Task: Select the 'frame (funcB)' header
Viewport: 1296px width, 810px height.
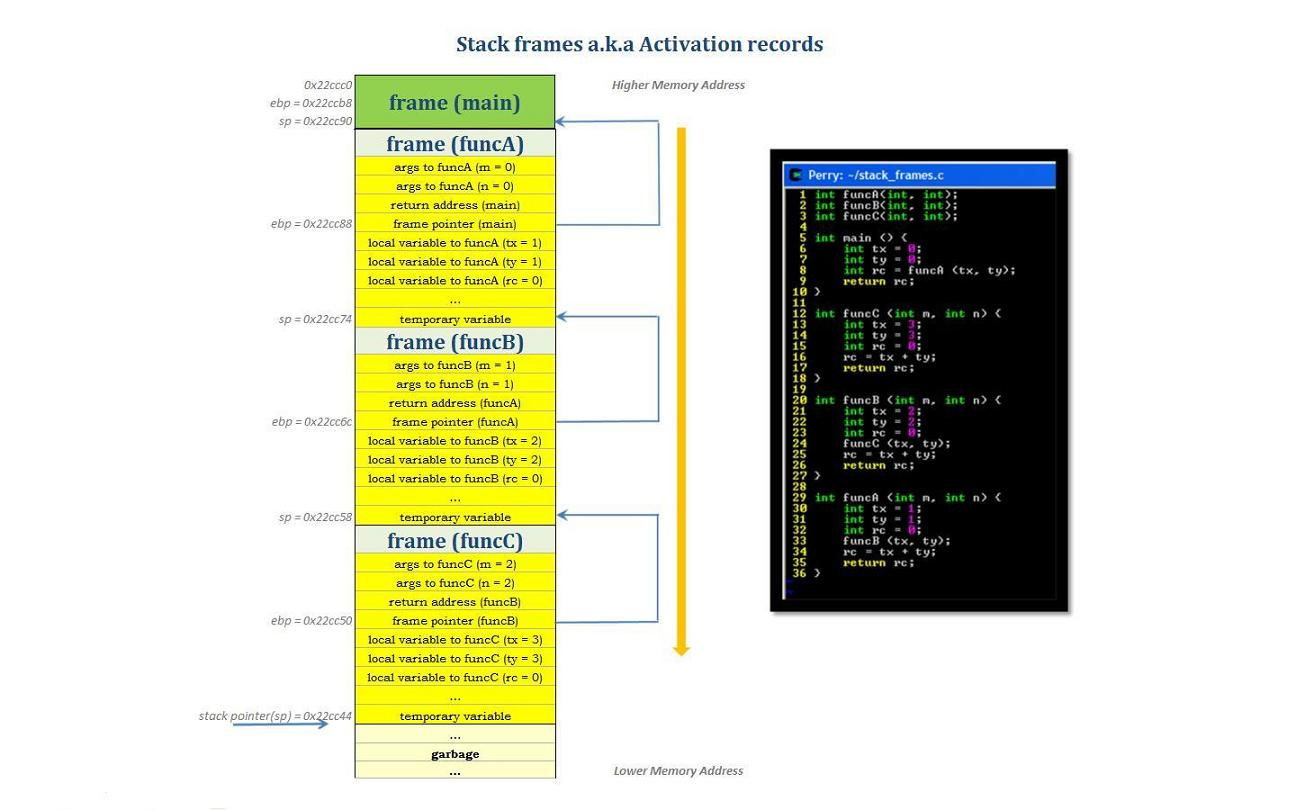Action: pos(455,341)
